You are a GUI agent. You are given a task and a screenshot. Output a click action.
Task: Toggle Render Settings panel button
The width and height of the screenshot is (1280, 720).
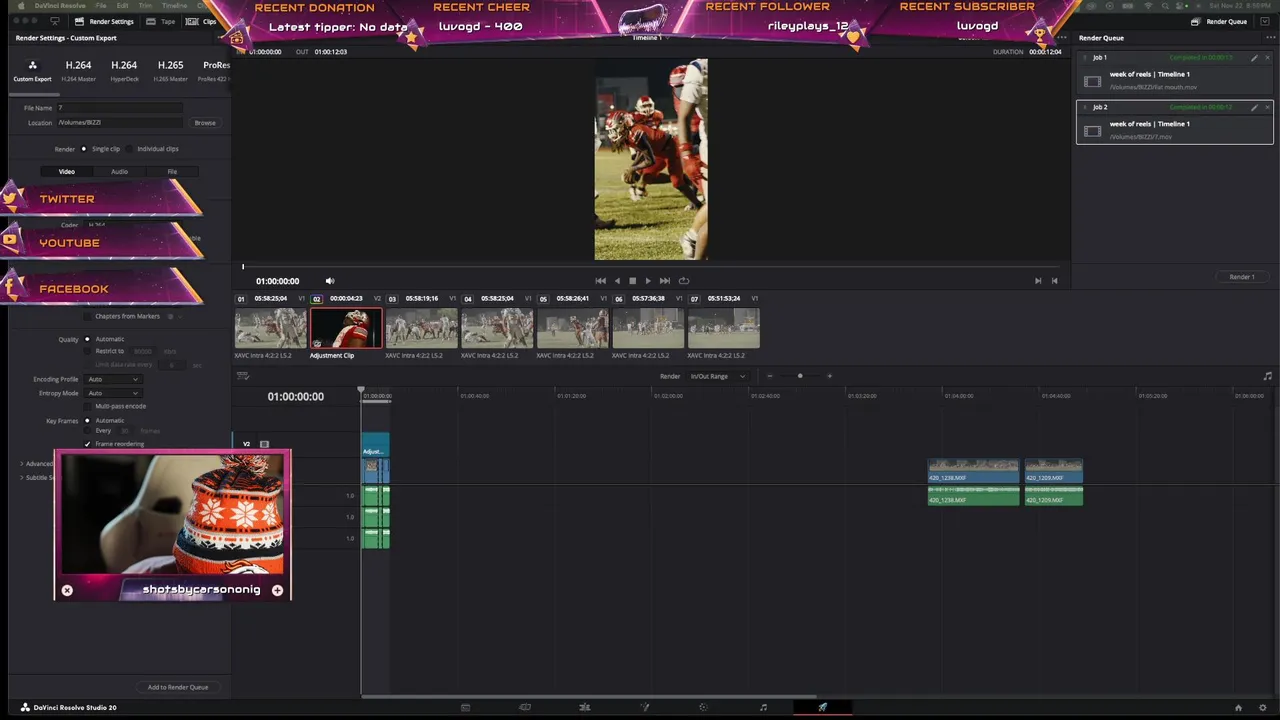point(103,21)
